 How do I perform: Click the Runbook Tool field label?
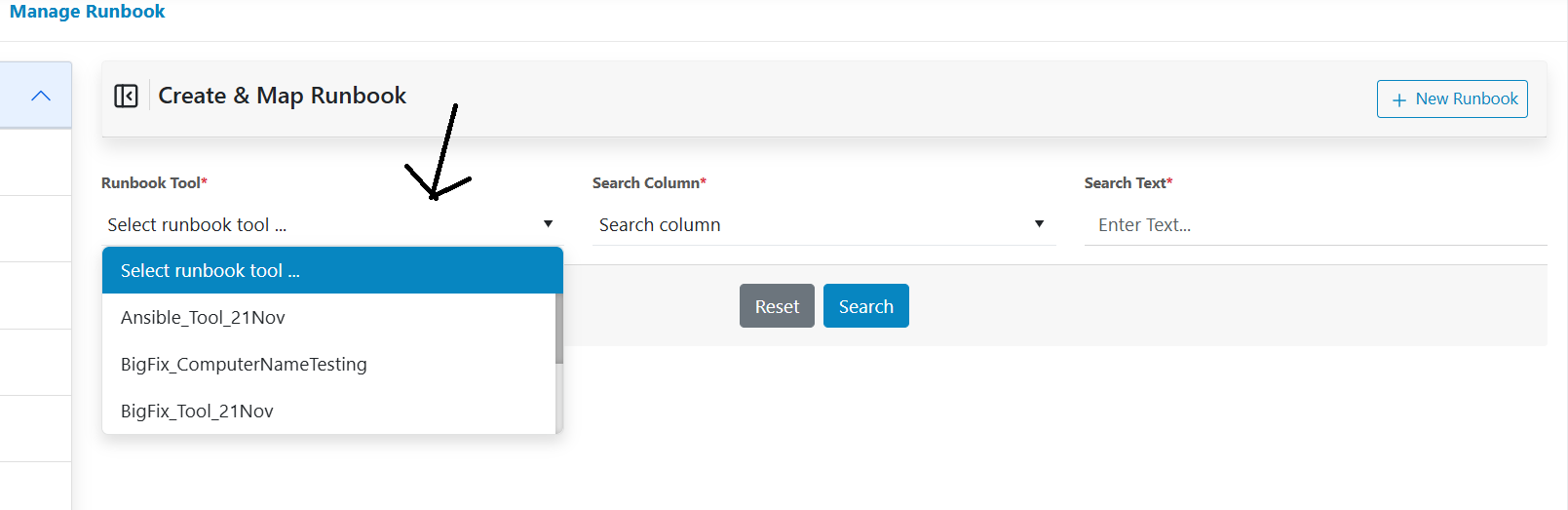pos(153,183)
